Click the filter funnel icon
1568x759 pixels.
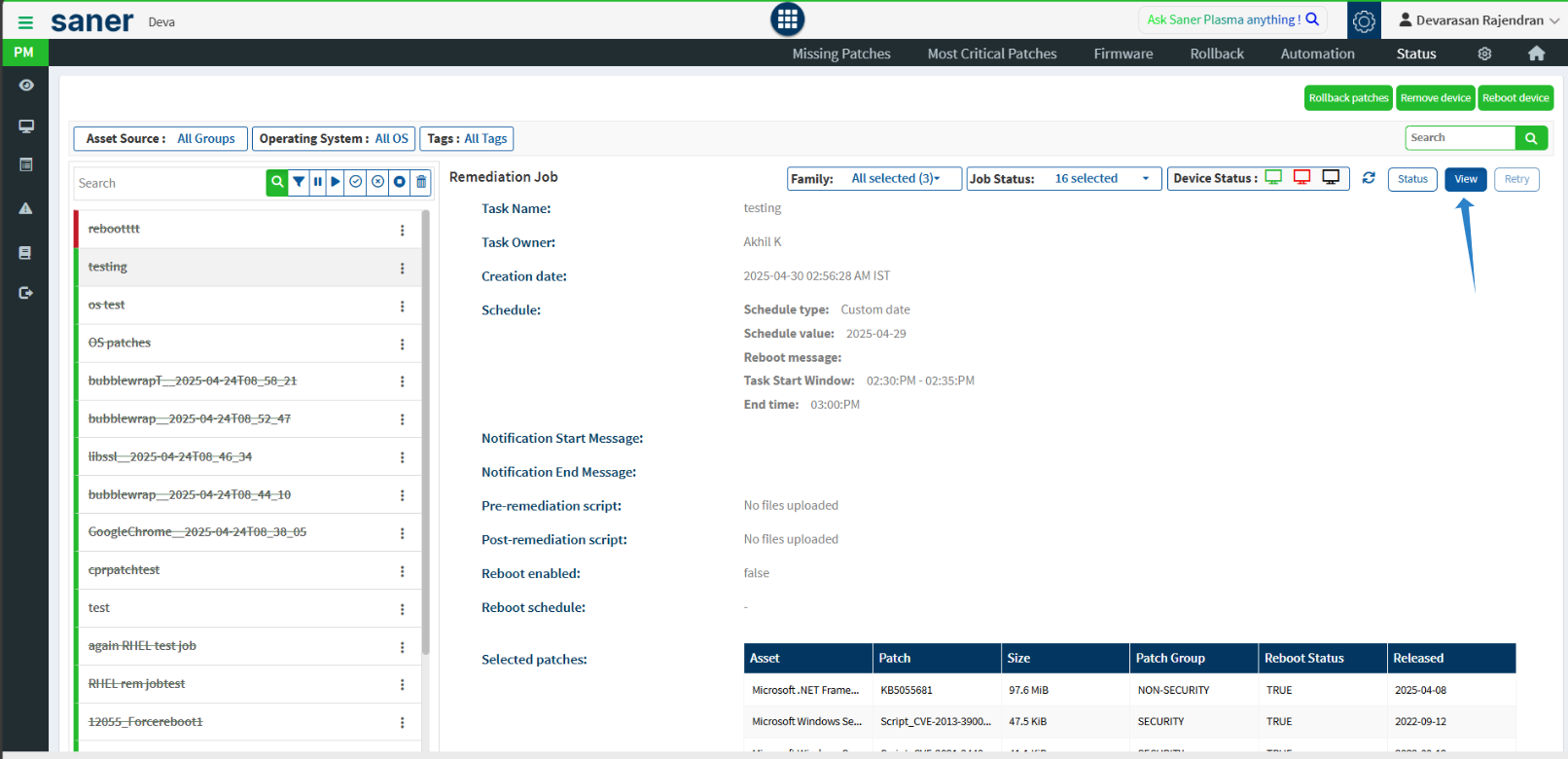coord(299,182)
